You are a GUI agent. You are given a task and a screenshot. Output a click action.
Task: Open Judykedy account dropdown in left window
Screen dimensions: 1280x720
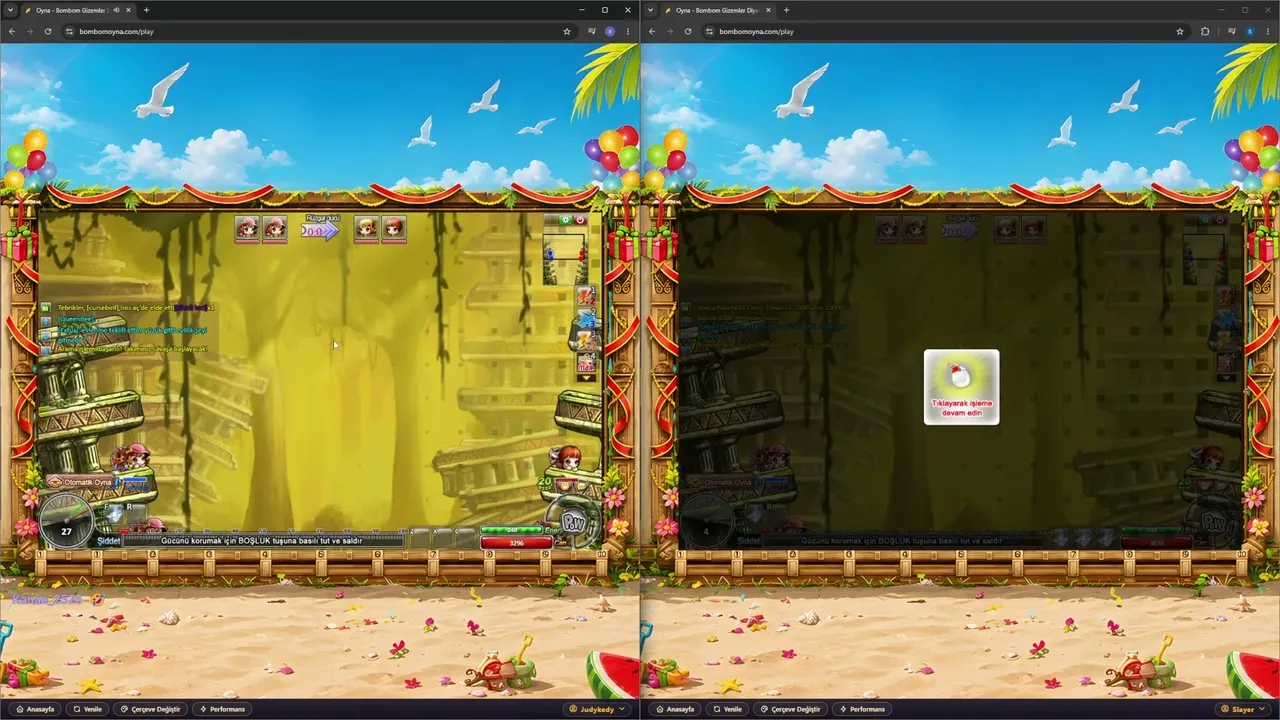tap(598, 709)
